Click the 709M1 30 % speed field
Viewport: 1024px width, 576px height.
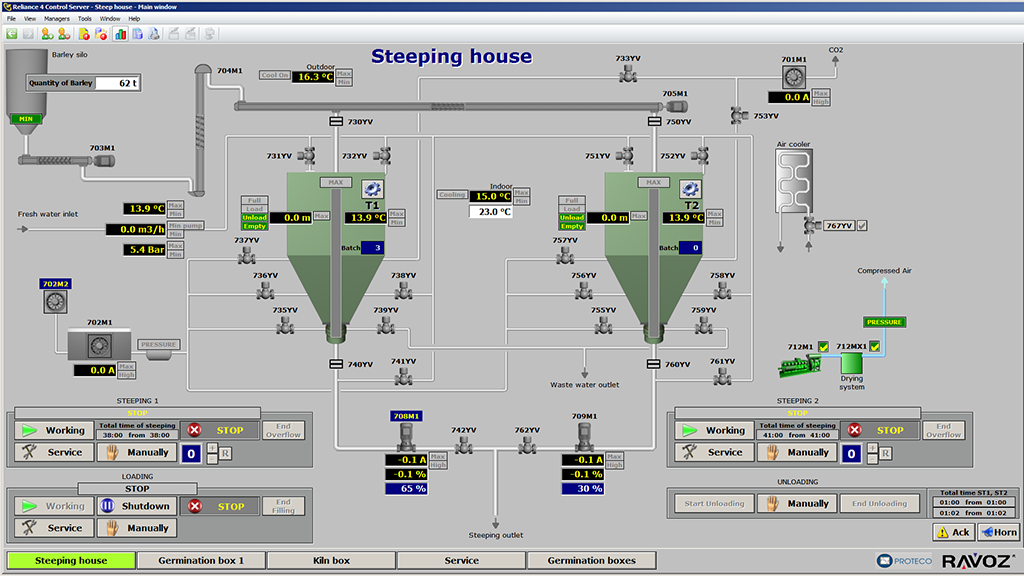pos(583,488)
